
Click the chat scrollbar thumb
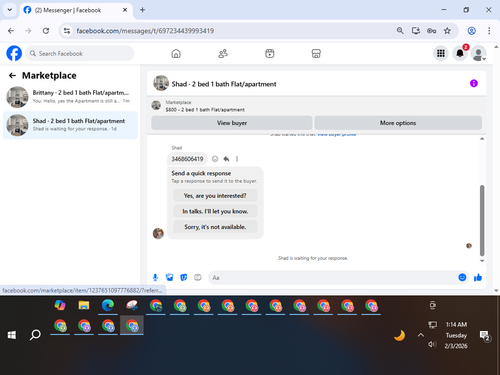point(482,220)
